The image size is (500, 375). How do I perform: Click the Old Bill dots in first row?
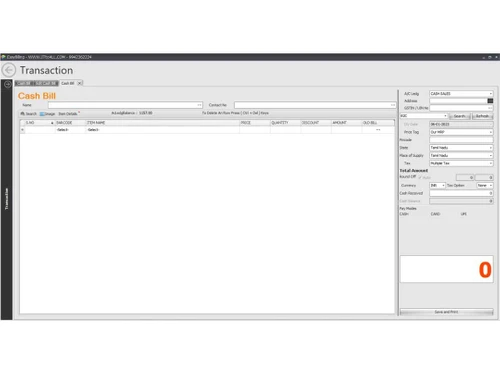coord(378,130)
